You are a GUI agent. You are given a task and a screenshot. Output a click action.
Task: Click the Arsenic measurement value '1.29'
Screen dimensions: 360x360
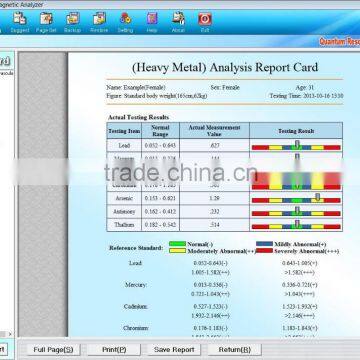coord(215,198)
